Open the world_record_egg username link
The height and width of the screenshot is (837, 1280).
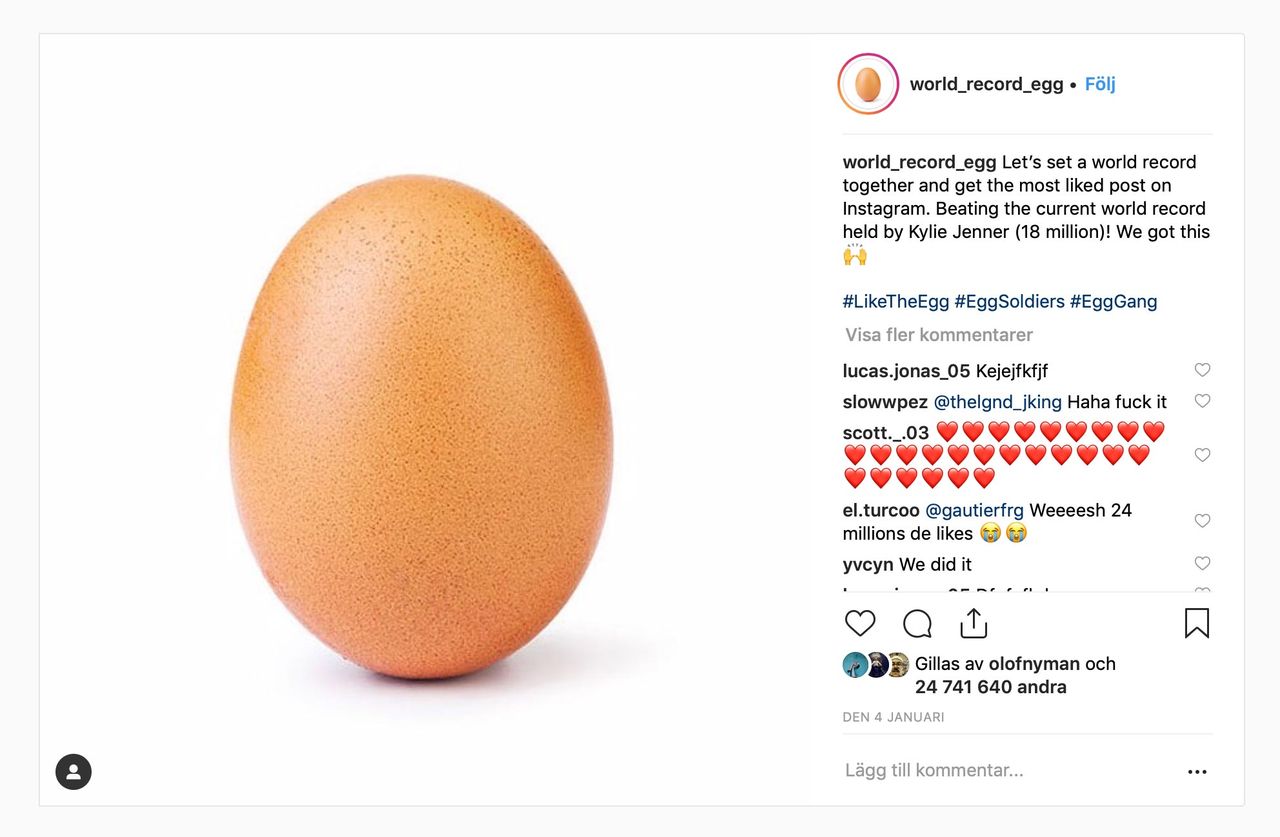(986, 84)
